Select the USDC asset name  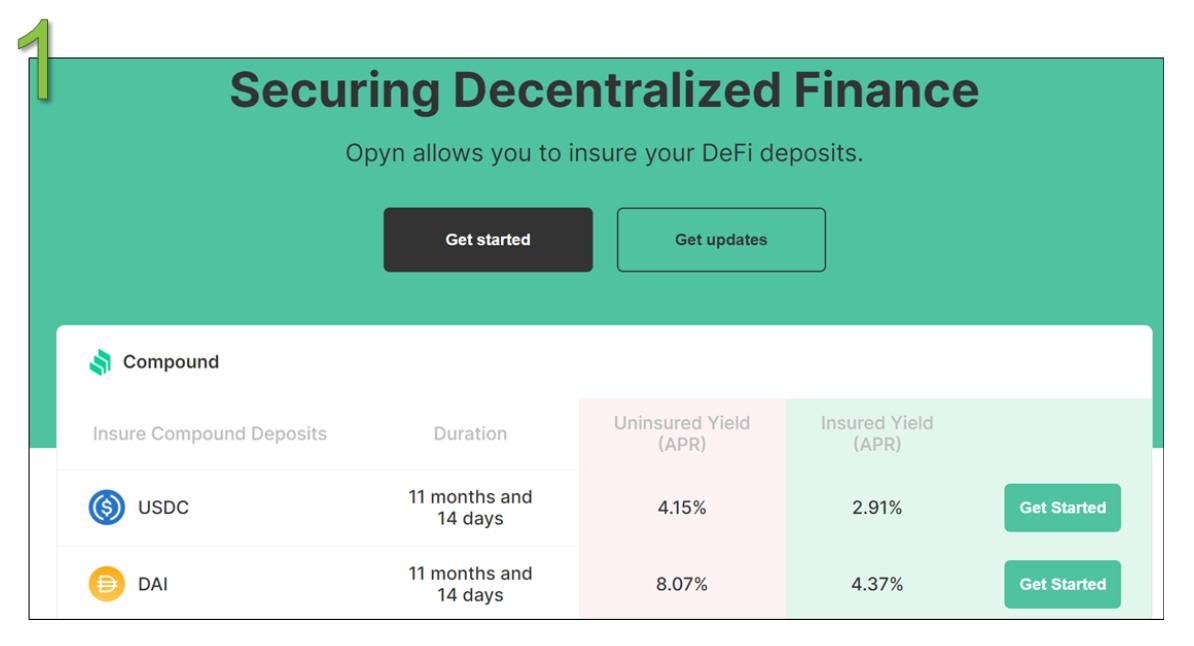[x=163, y=508]
